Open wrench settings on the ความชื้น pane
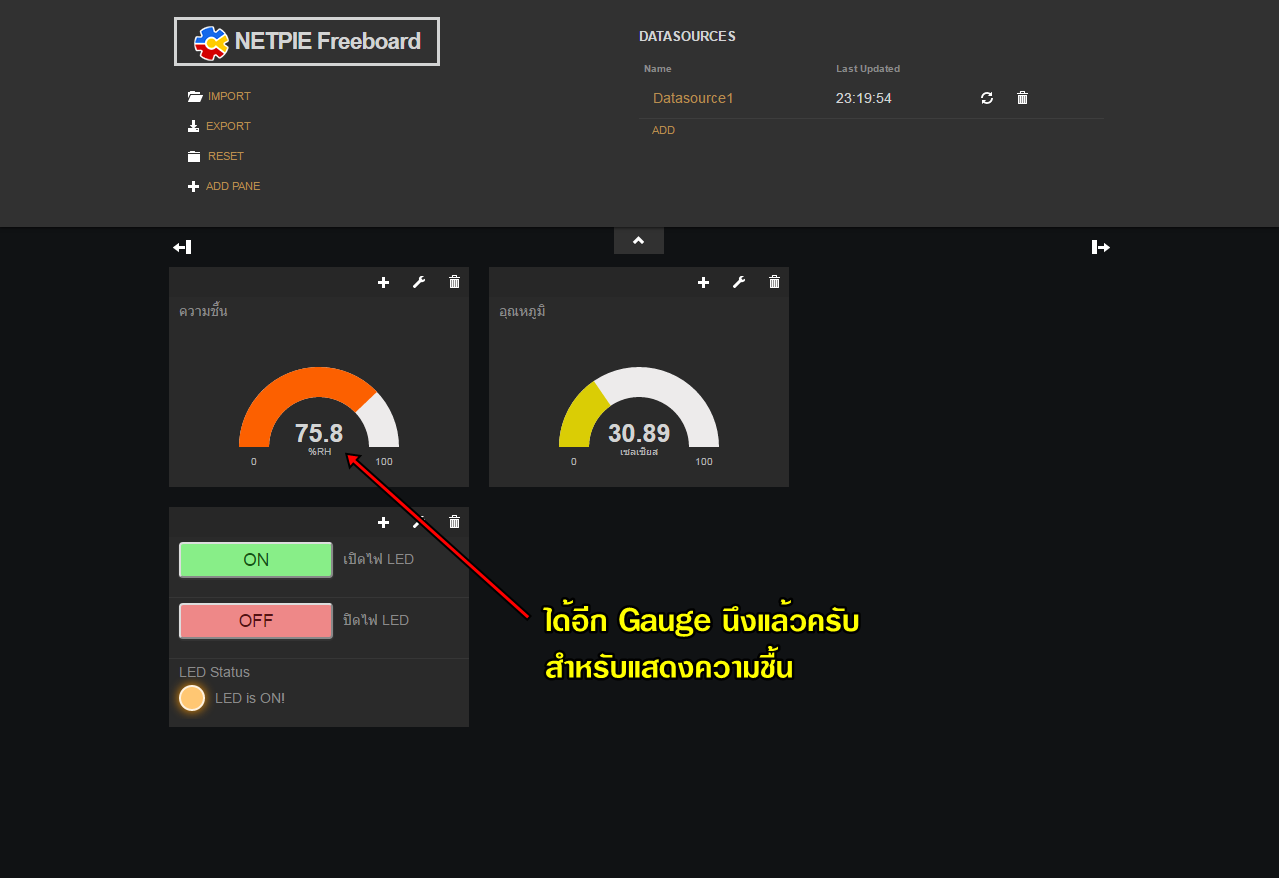Image resolution: width=1279 pixels, height=878 pixels. pos(418,282)
